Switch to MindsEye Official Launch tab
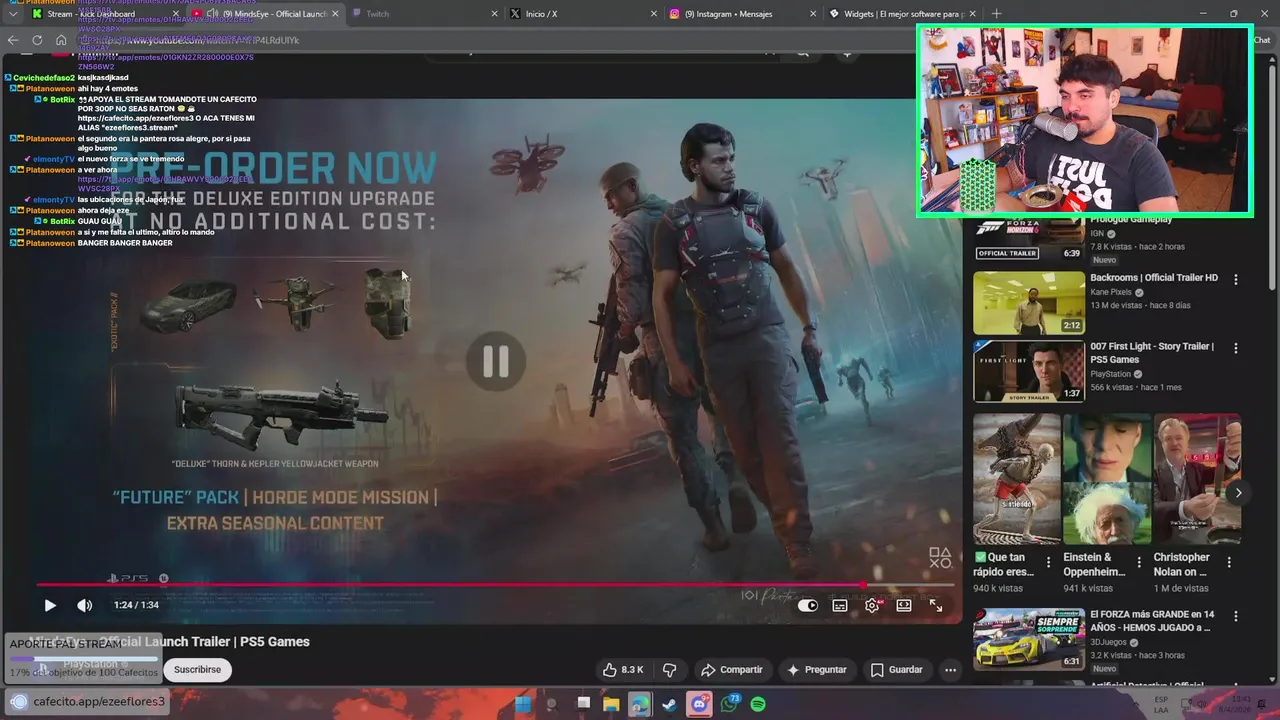This screenshot has height=720, width=1280. [x=264, y=14]
